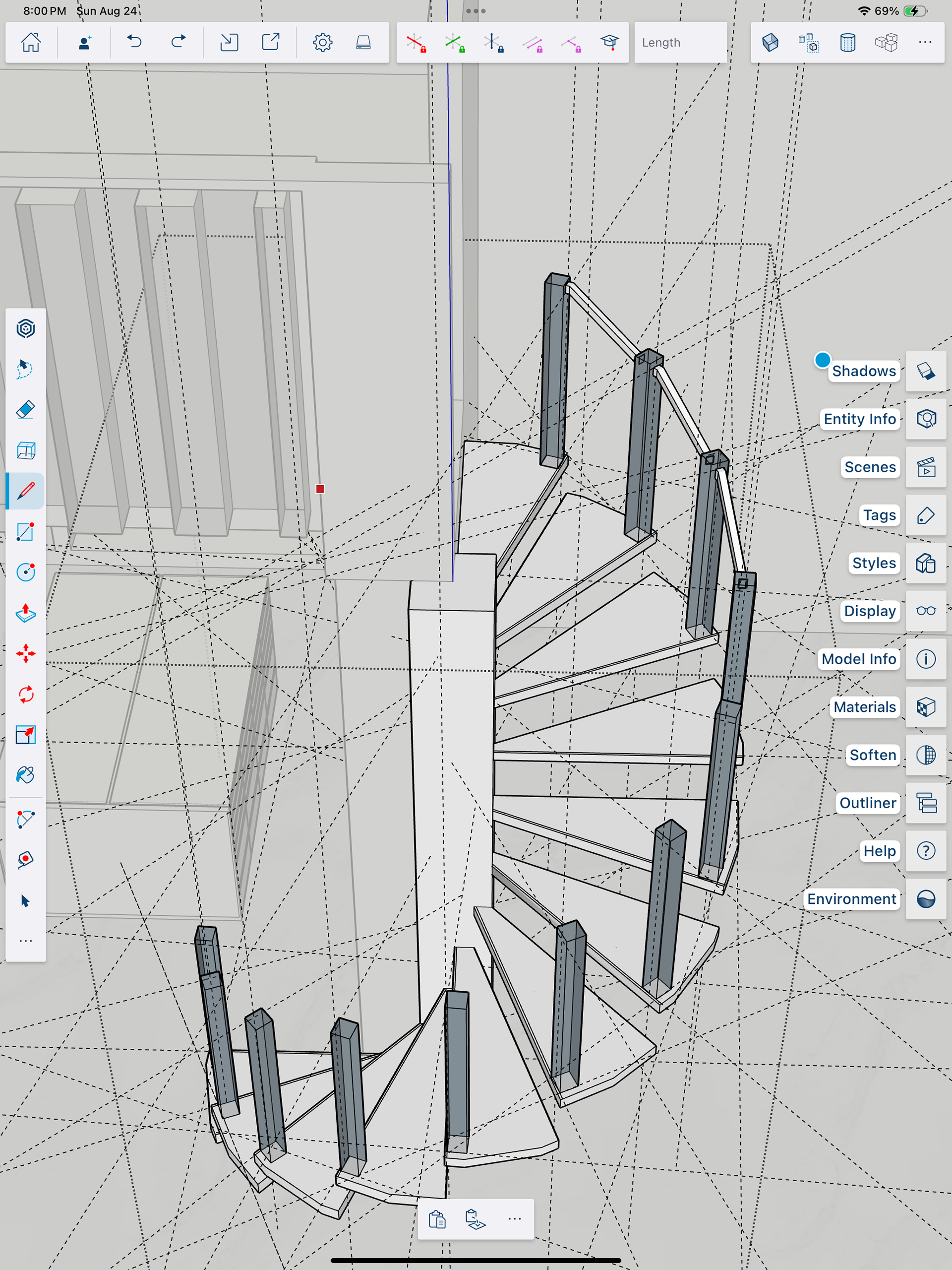
Task: Select the Eraser tool
Action: coord(25,410)
